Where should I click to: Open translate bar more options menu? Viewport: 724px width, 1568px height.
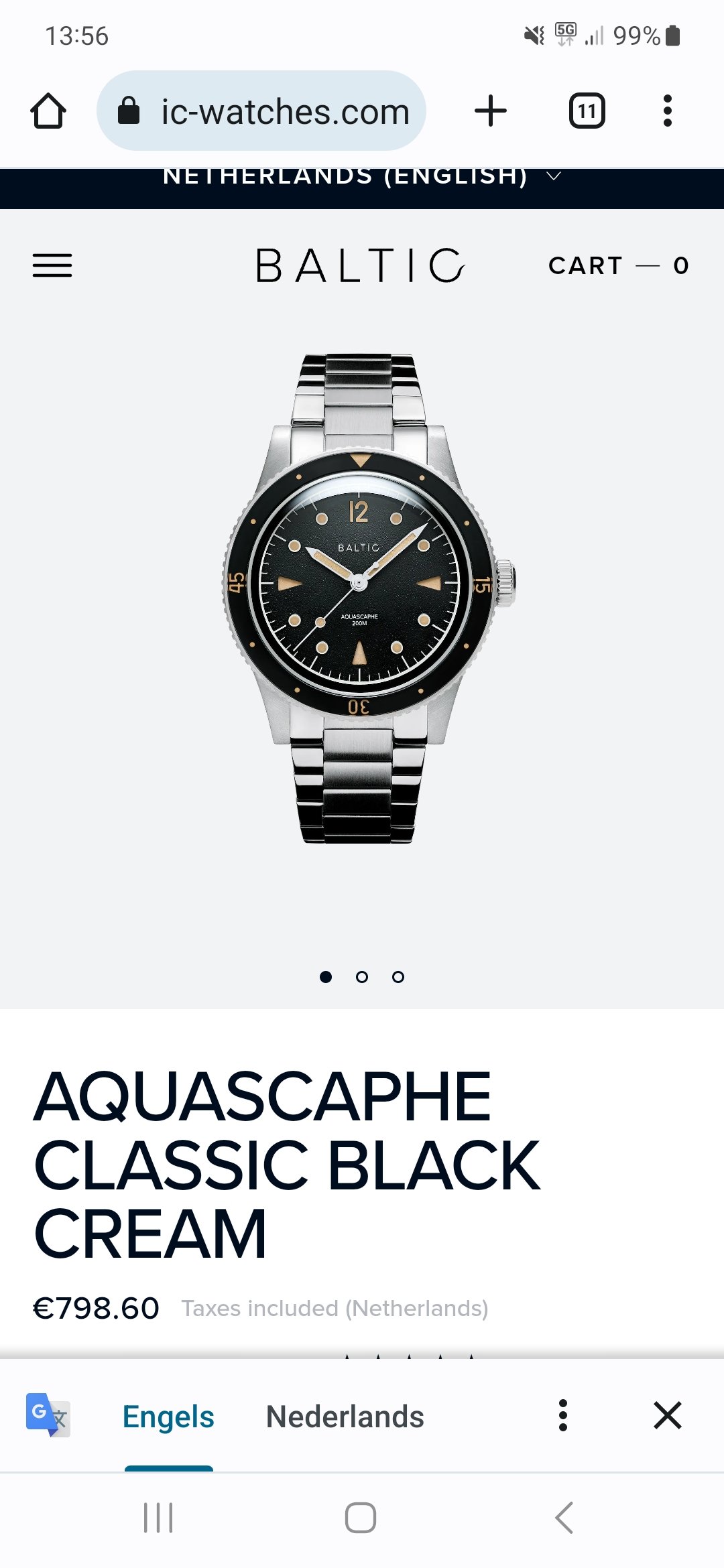point(563,1415)
